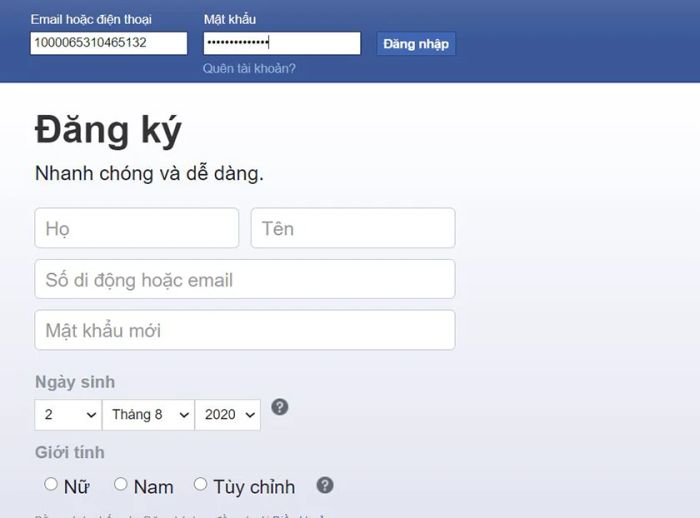Open the birth day dropdown showing 2

tap(68, 415)
